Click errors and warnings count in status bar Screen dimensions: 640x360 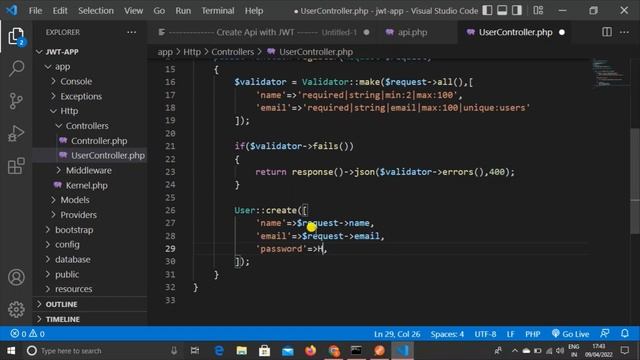click(x=28, y=334)
